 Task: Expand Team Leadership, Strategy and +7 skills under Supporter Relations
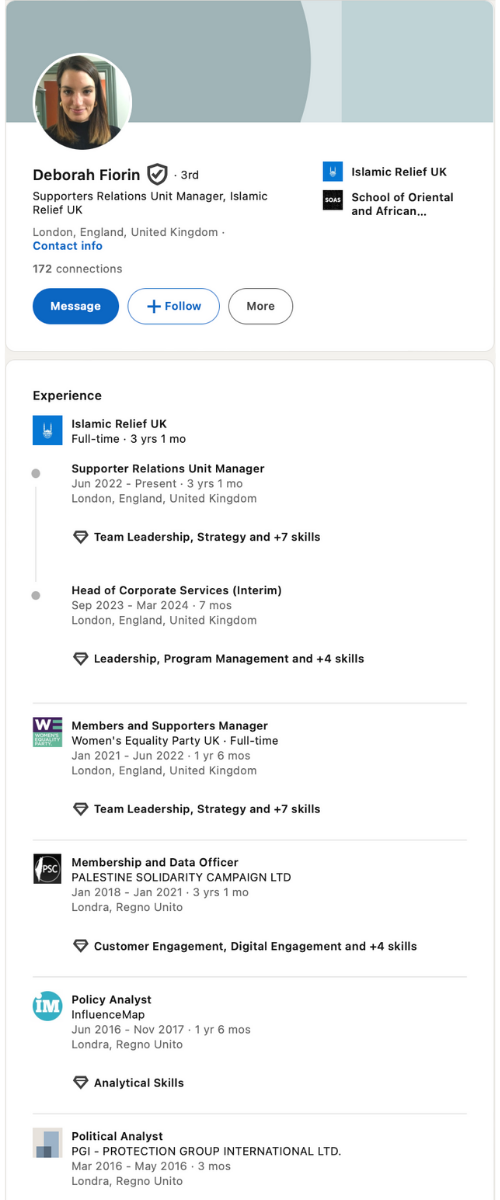[197, 537]
